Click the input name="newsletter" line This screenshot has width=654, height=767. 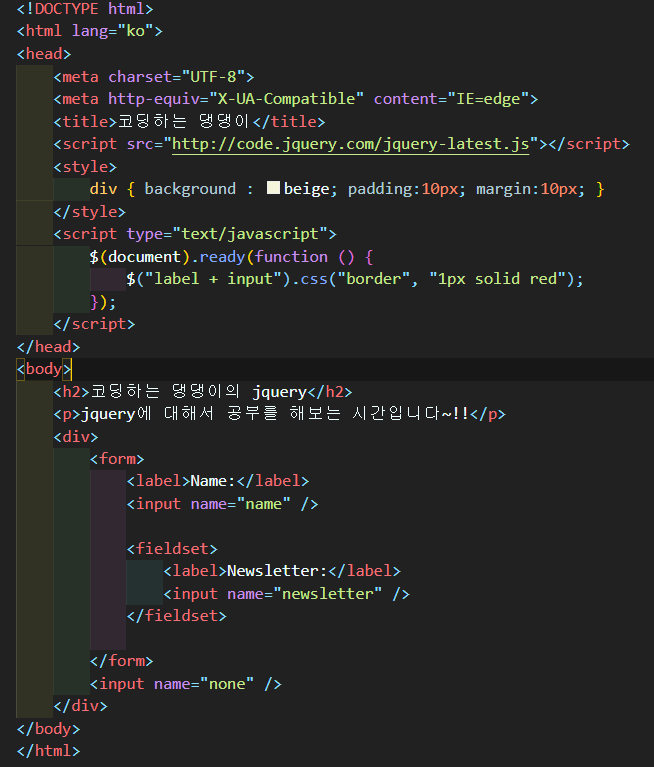pyautogui.click(x=286, y=594)
